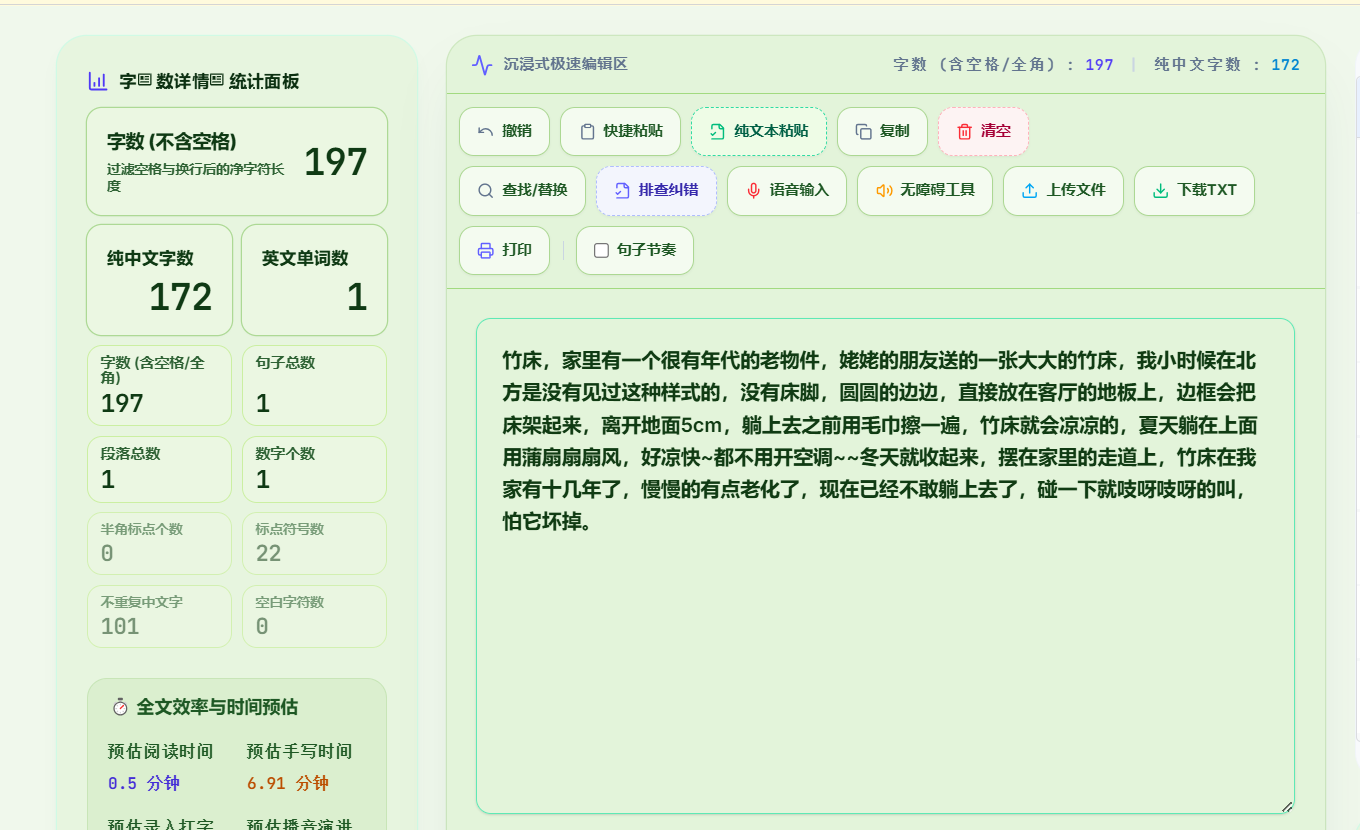Screen dimensions: 1360x830
Task: Click the bar chart icon beside 统计面板
Action: [98, 81]
